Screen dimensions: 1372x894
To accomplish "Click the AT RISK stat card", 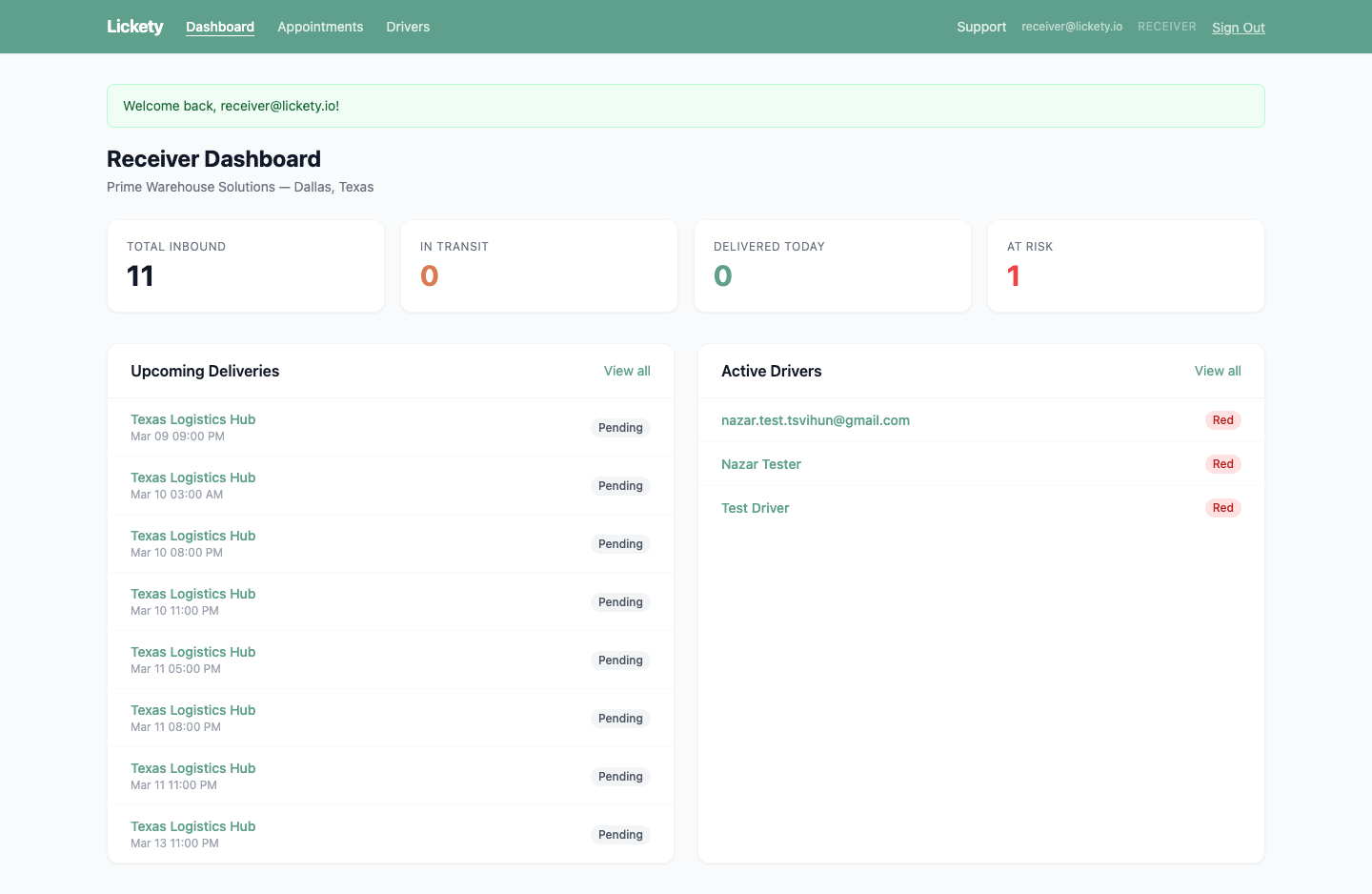I will point(1125,266).
